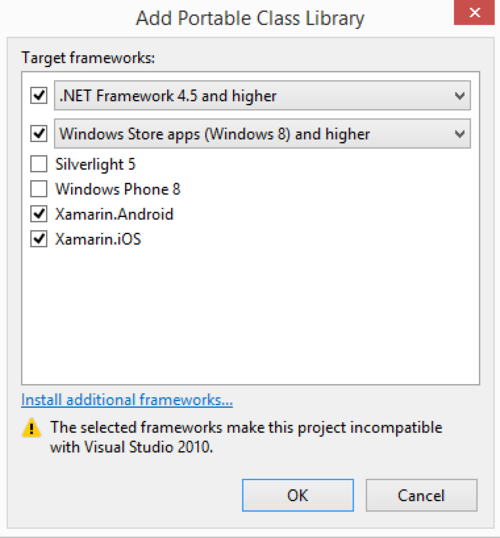Expand the Windows Store apps (Windows 8) dropdown
The width and height of the screenshot is (500, 538).
(x=262, y=133)
